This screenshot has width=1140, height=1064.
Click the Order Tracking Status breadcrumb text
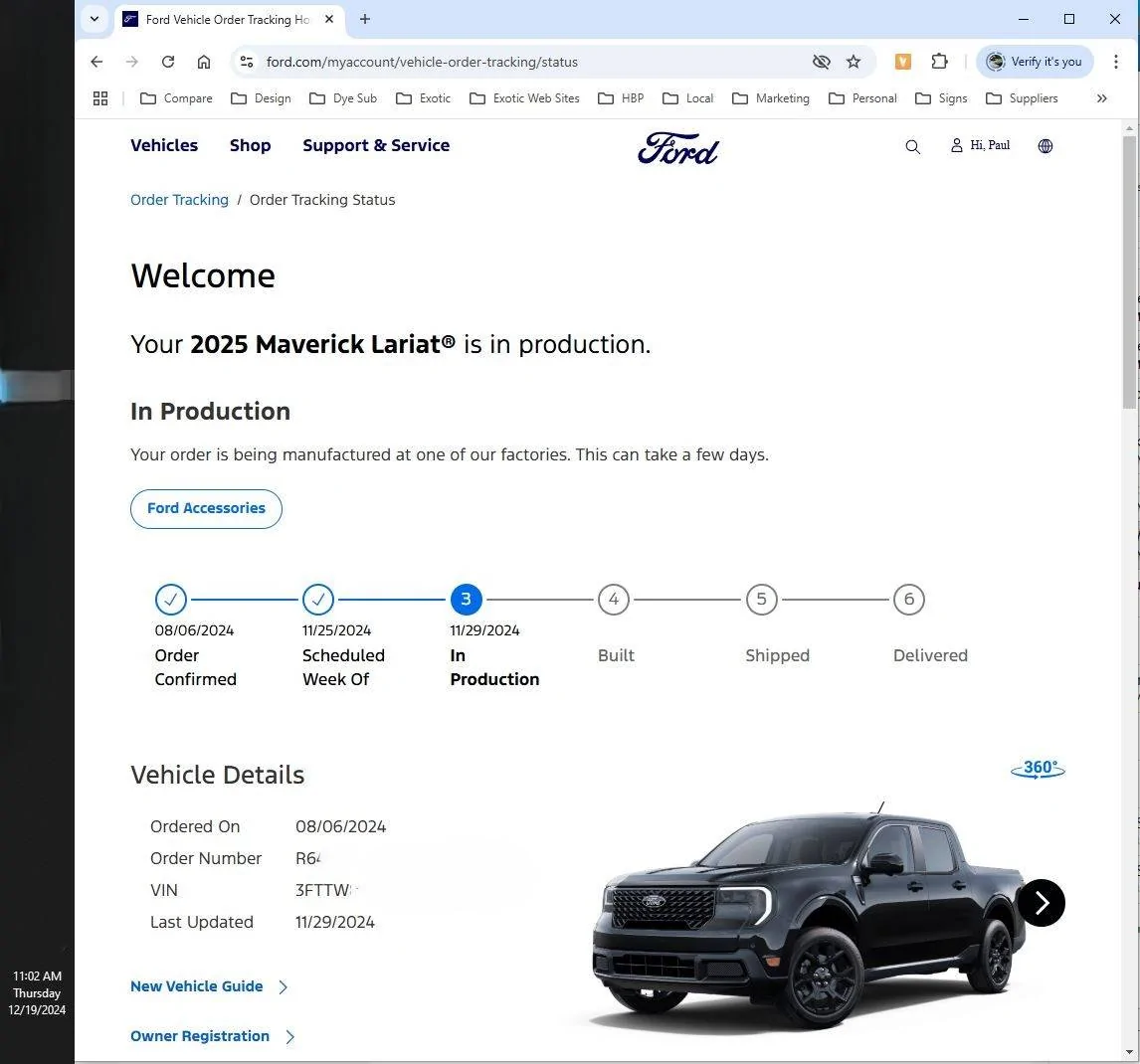(322, 200)
